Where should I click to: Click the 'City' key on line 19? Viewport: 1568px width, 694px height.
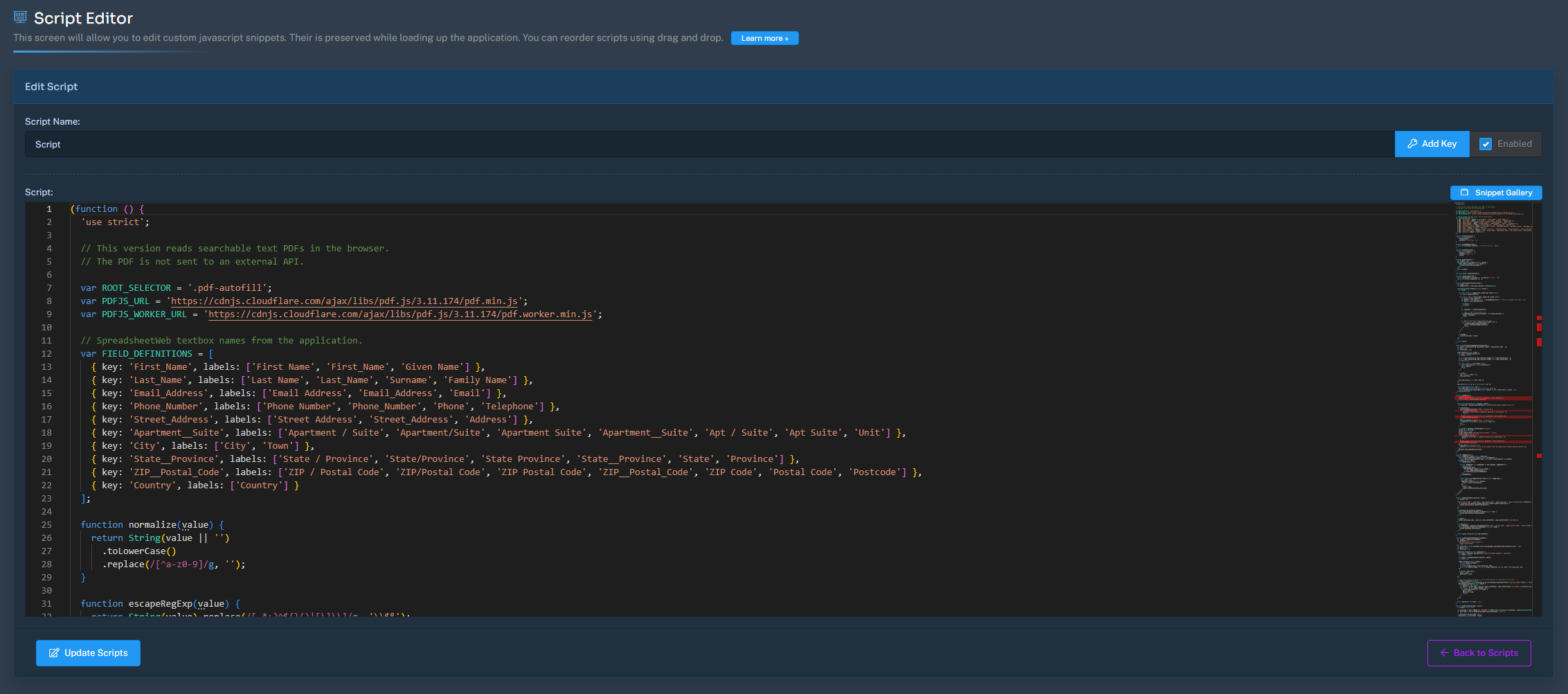[145, 446]
